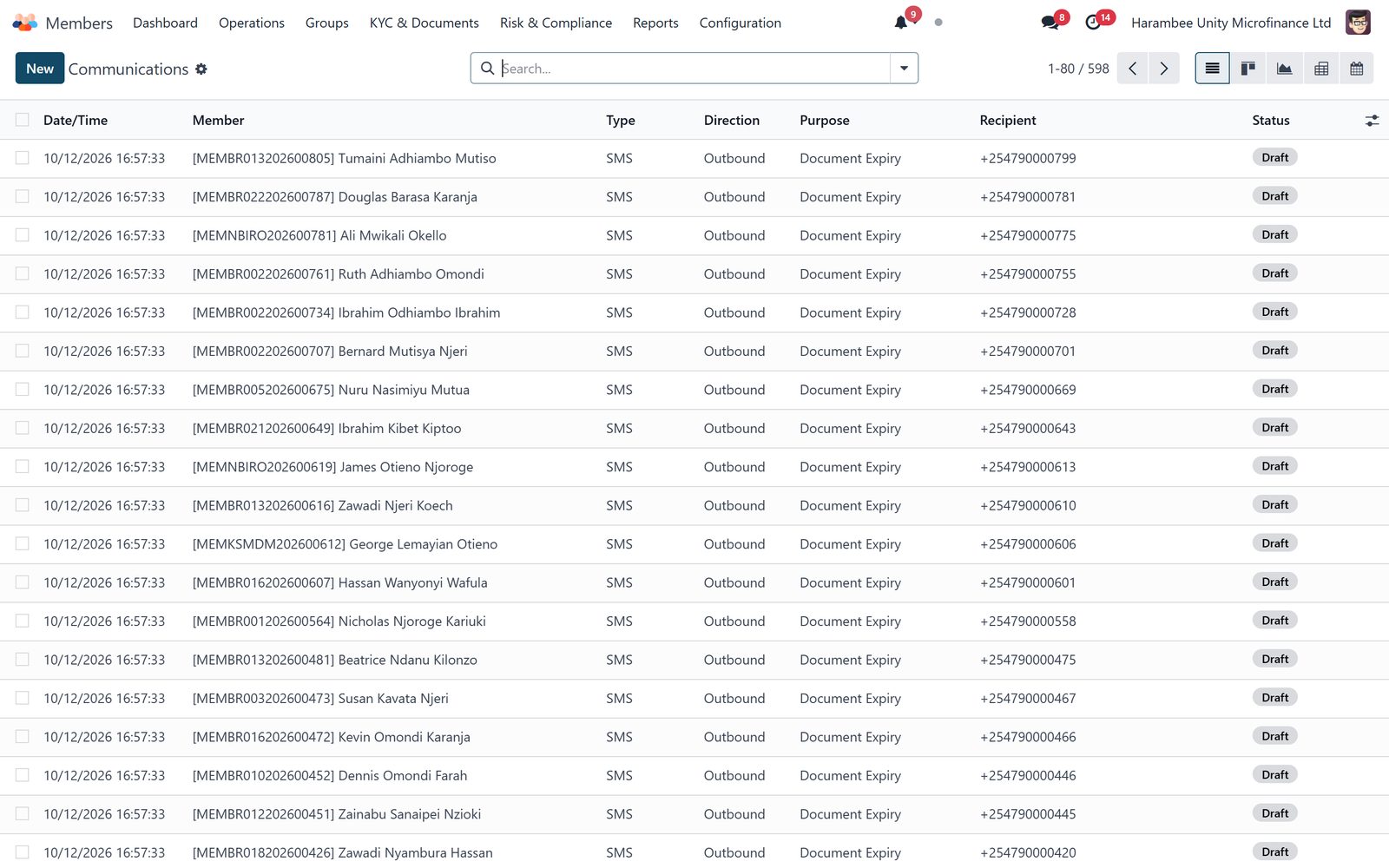Open the Members app home icon
Viewport: 1389px width, 868px height.
(x=24, y=23)
